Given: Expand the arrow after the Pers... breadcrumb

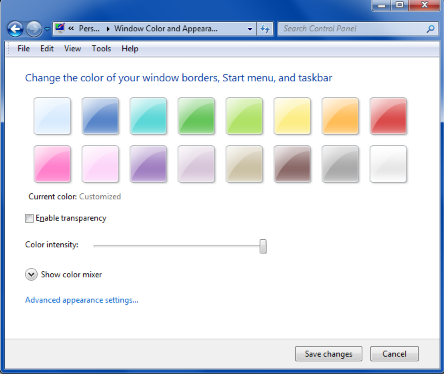Looking at the screenshot, I should [108, 29].
